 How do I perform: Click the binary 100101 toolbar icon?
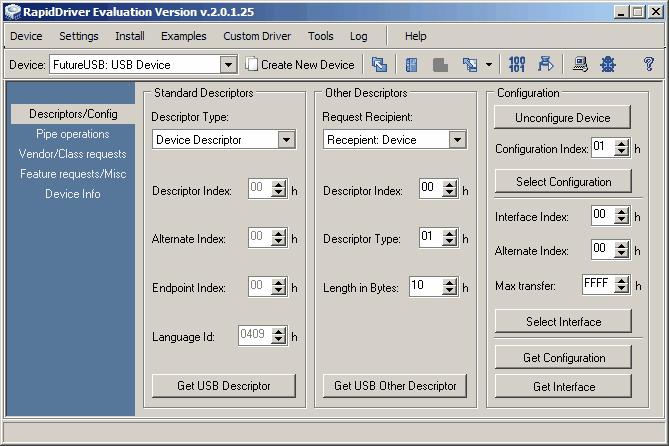(x=517, y=64)
